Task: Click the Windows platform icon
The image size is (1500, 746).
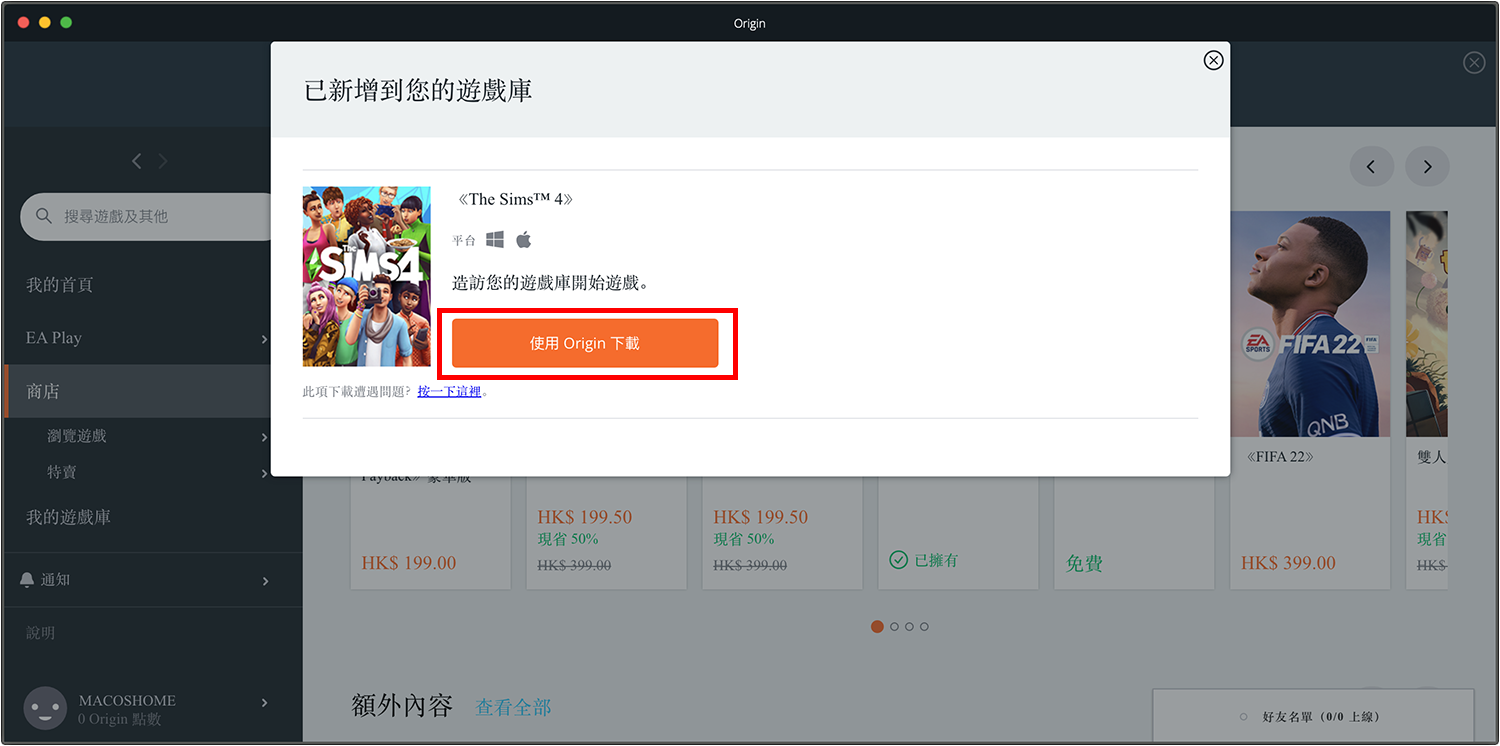Action: click(495, 240)
